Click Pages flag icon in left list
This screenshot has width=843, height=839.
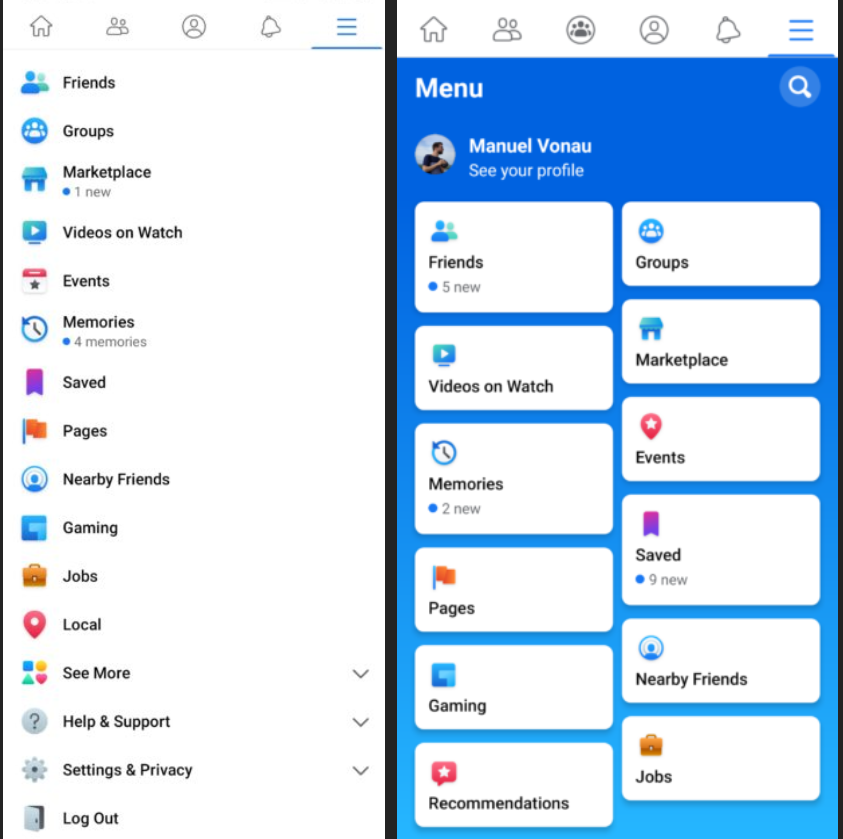(x=34, y=431)
